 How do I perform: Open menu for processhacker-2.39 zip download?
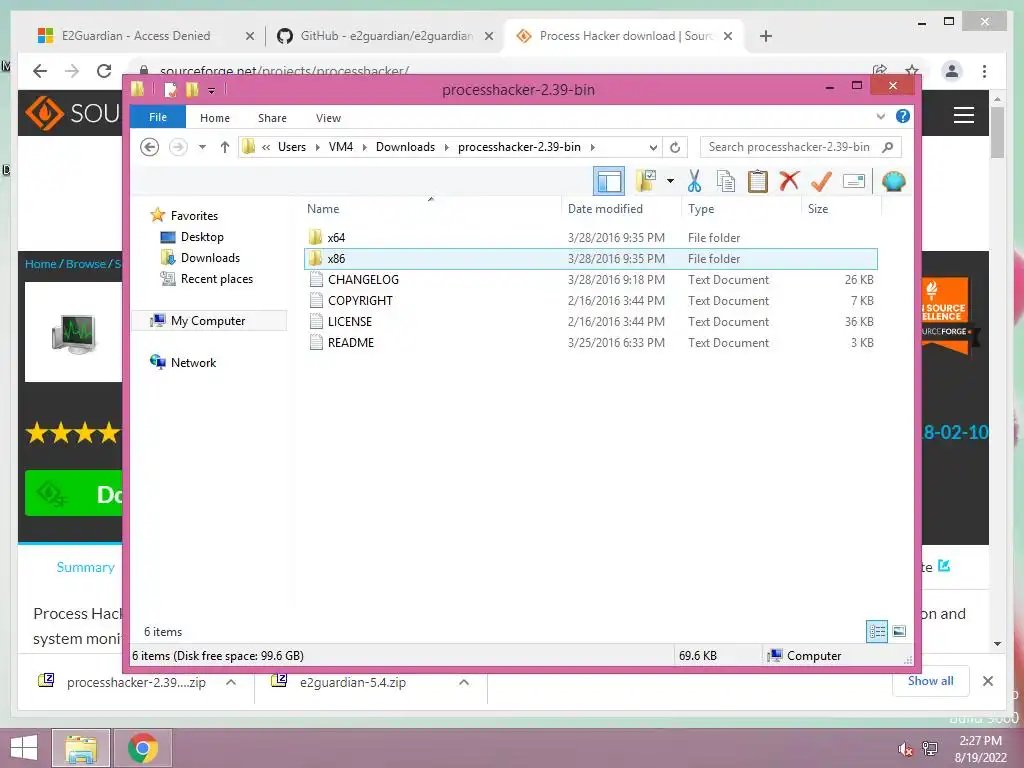[x=231, y=682]
